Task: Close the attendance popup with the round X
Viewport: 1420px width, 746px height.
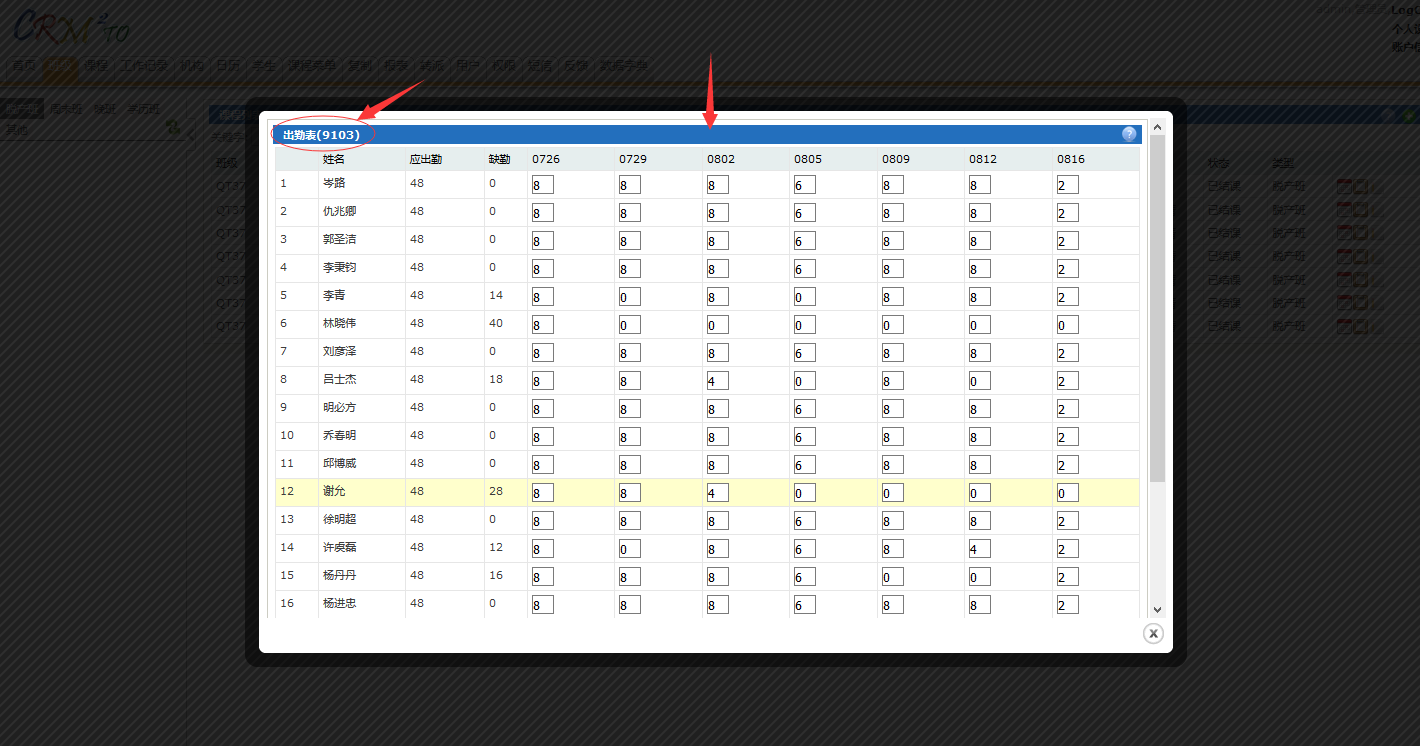Action: pos(1153,633)
